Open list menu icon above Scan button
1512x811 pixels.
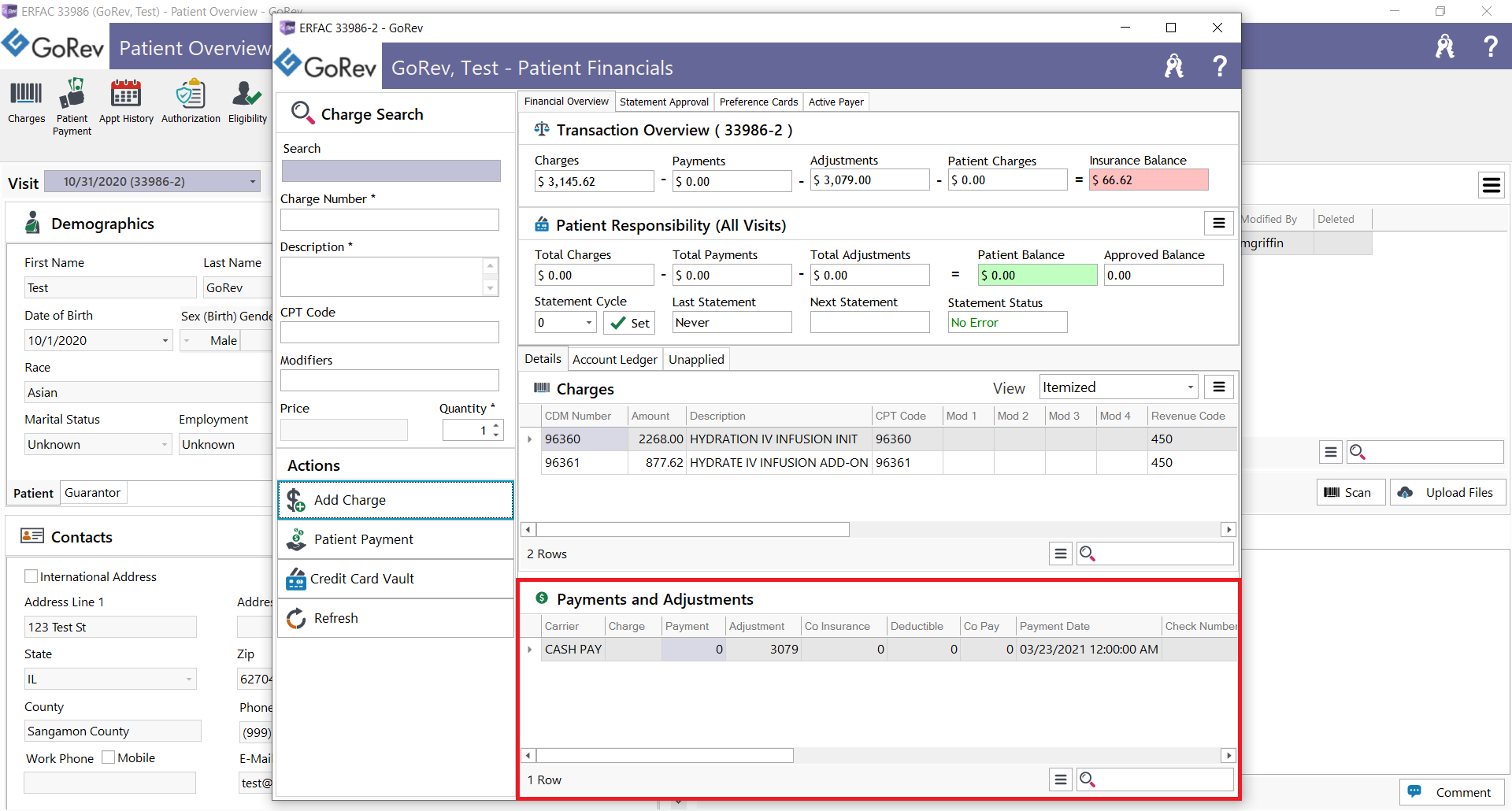click(x=1331, y=452)
